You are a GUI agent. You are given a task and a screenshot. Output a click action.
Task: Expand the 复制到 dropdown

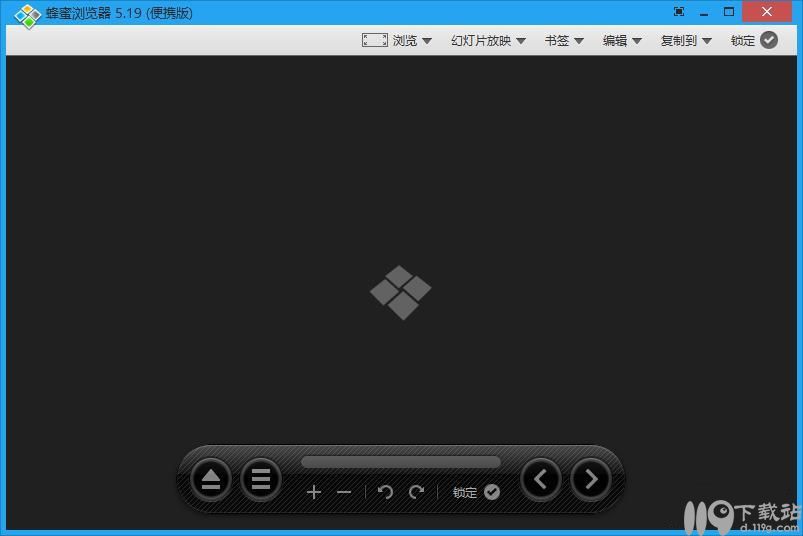point(706,41)
